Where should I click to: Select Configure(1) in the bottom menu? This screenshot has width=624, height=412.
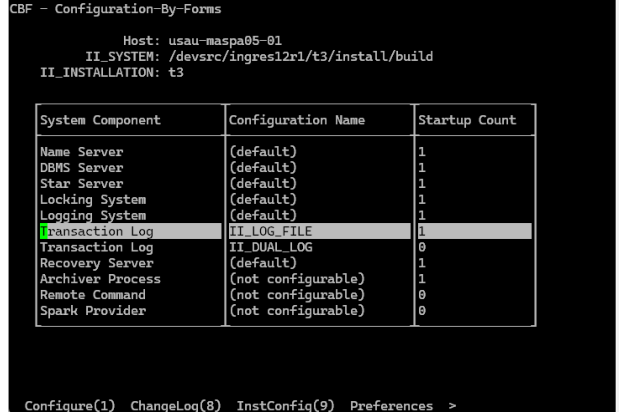point(68,405)
